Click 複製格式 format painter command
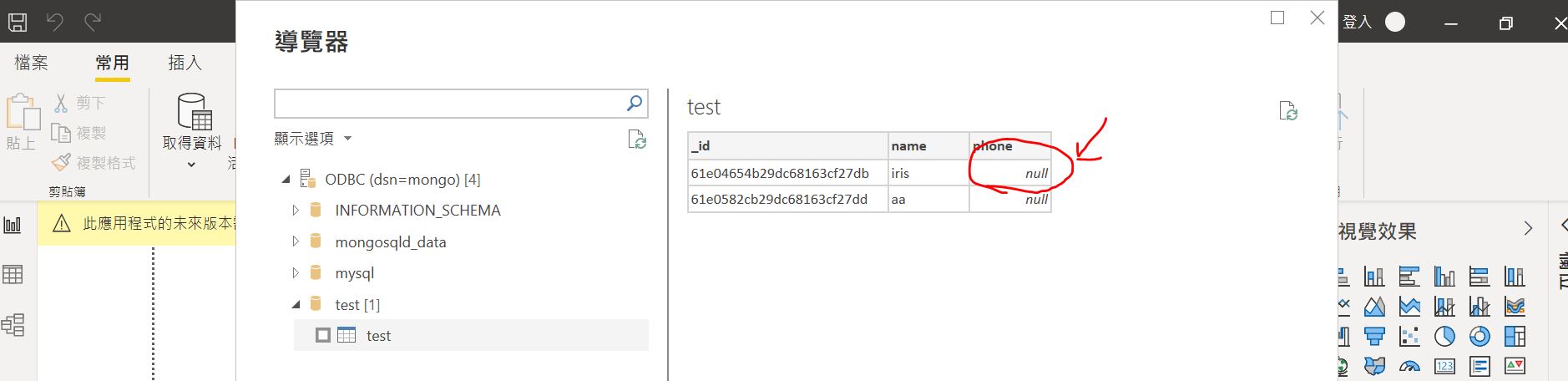 click(x=94, y=163)
